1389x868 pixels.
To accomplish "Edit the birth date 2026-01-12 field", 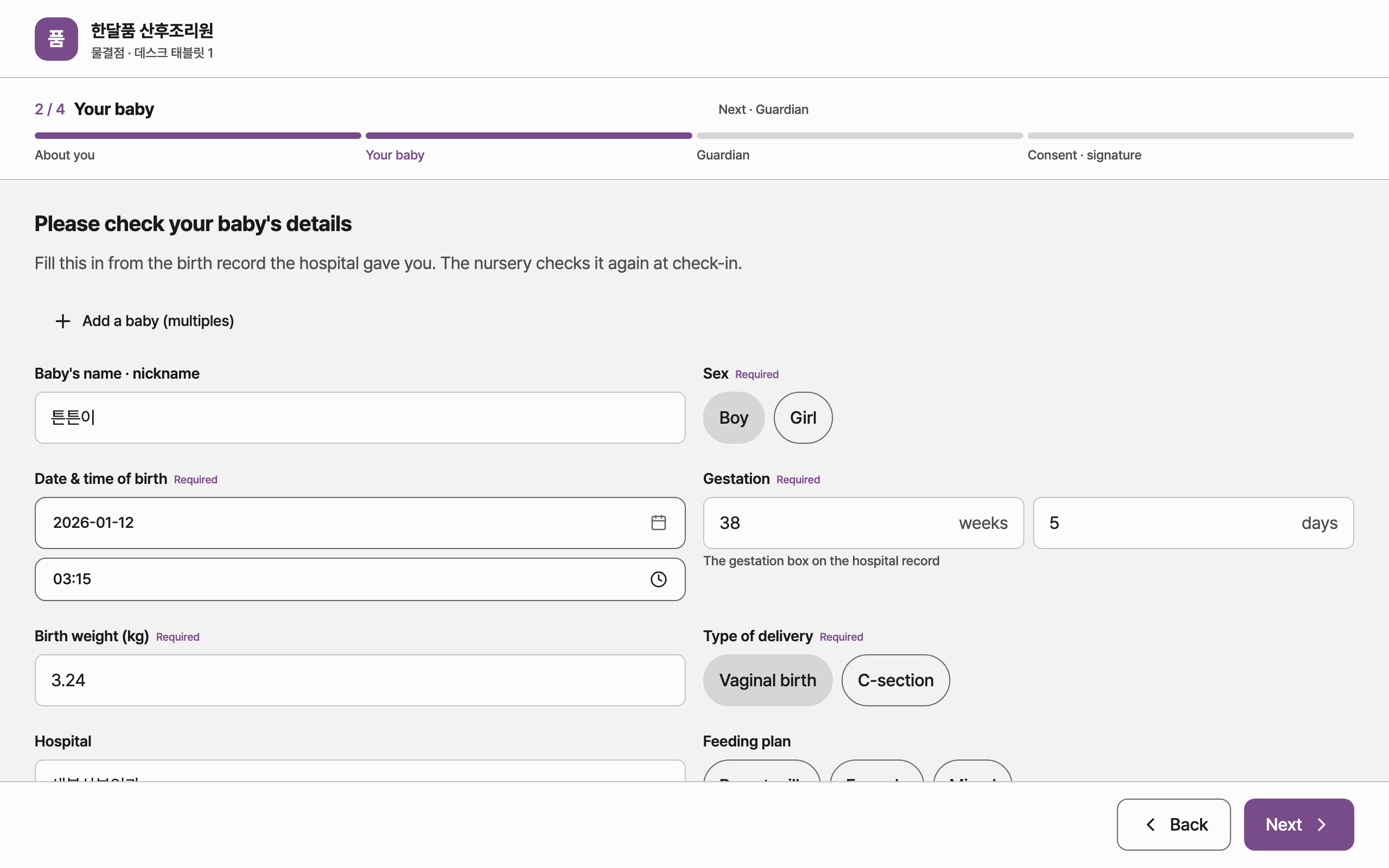I will 360,522.
